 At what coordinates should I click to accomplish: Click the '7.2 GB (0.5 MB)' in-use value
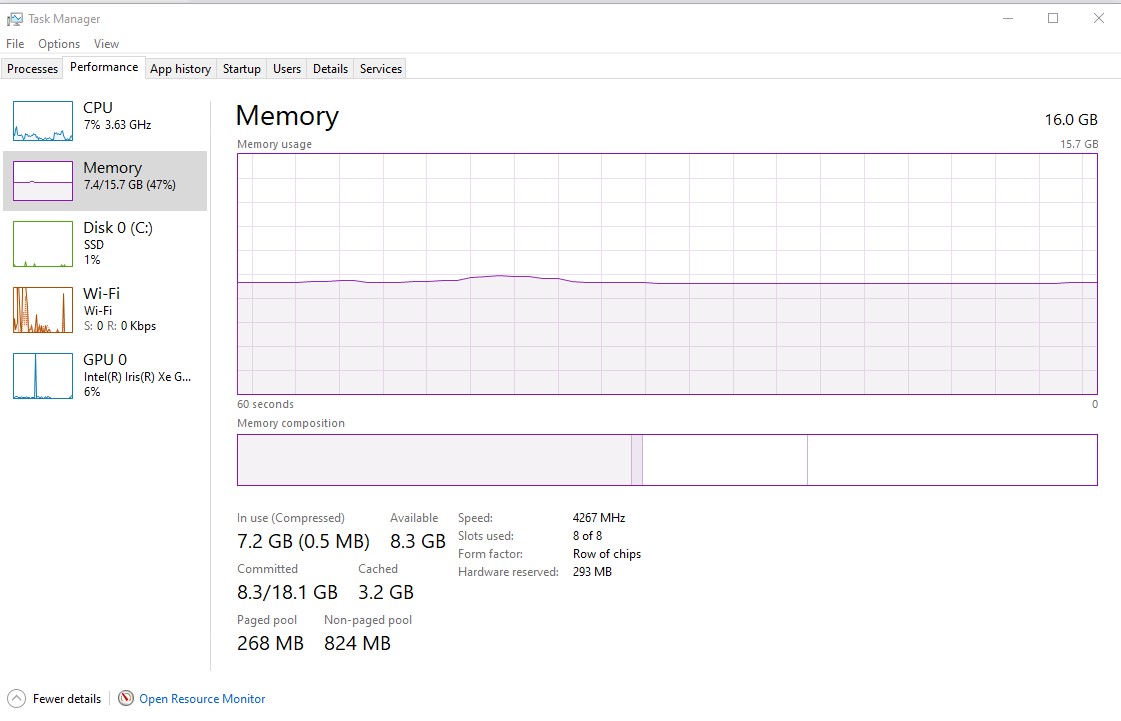coord(303,541)
